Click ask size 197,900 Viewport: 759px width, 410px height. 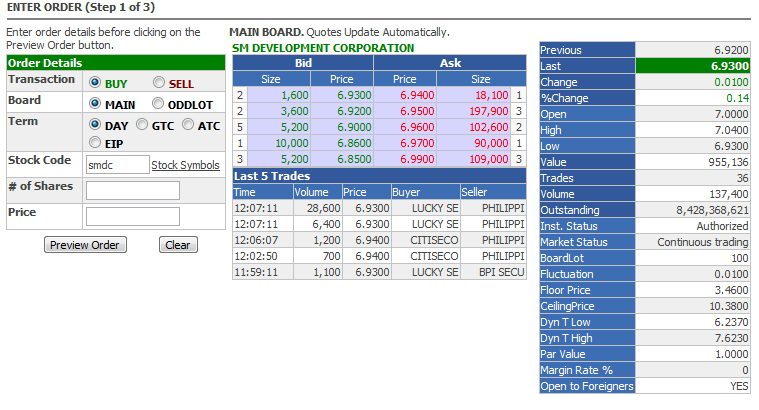(488, 111)
